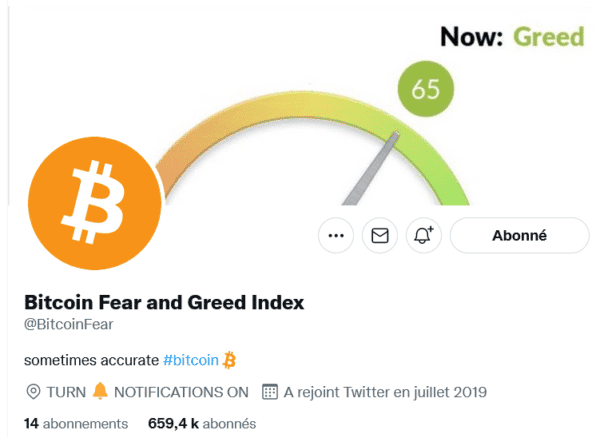Click the A rejoint Twitter en juillet 2019 text

(385, 391)
